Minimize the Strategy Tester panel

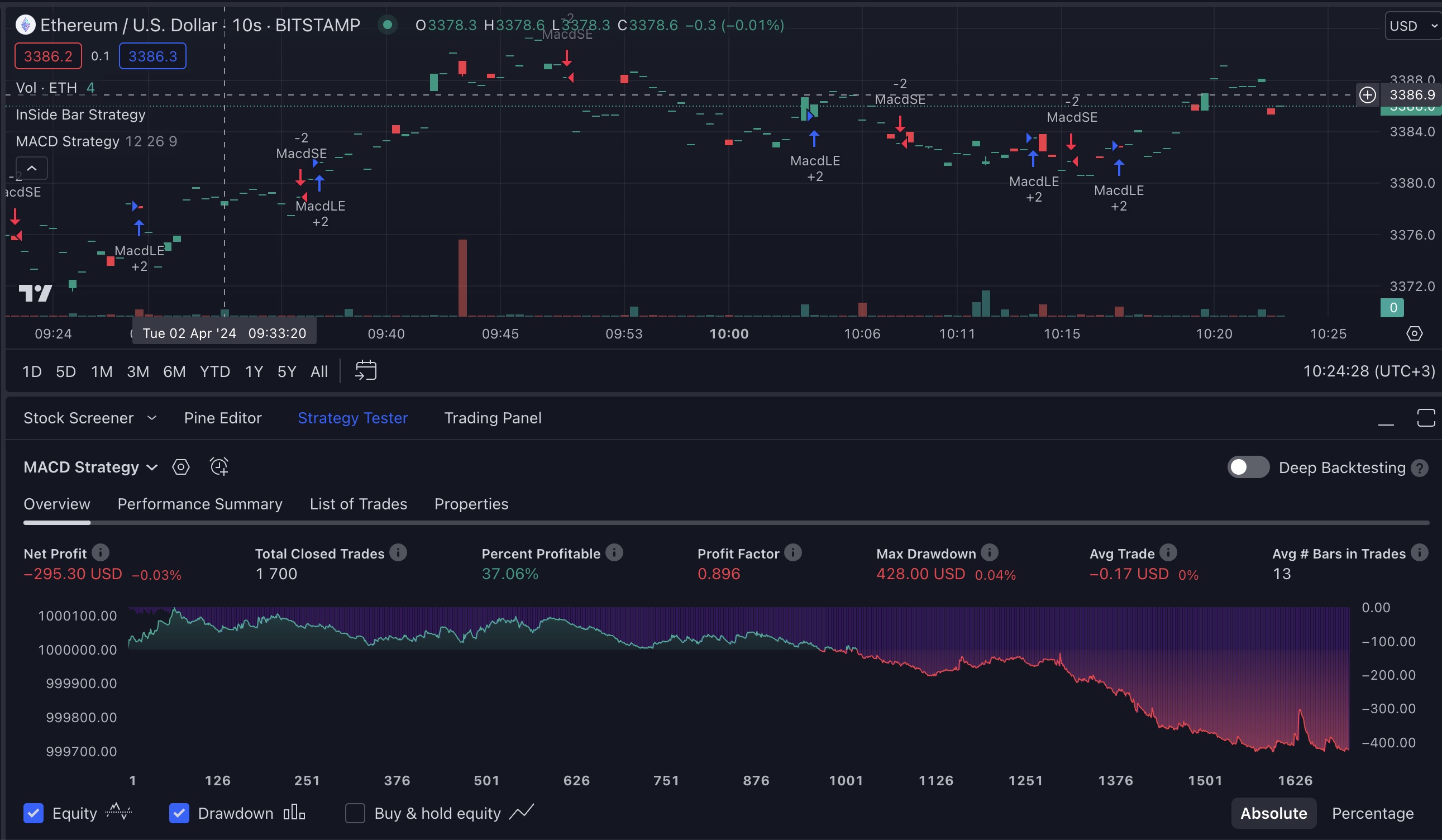coord(1386,424)
